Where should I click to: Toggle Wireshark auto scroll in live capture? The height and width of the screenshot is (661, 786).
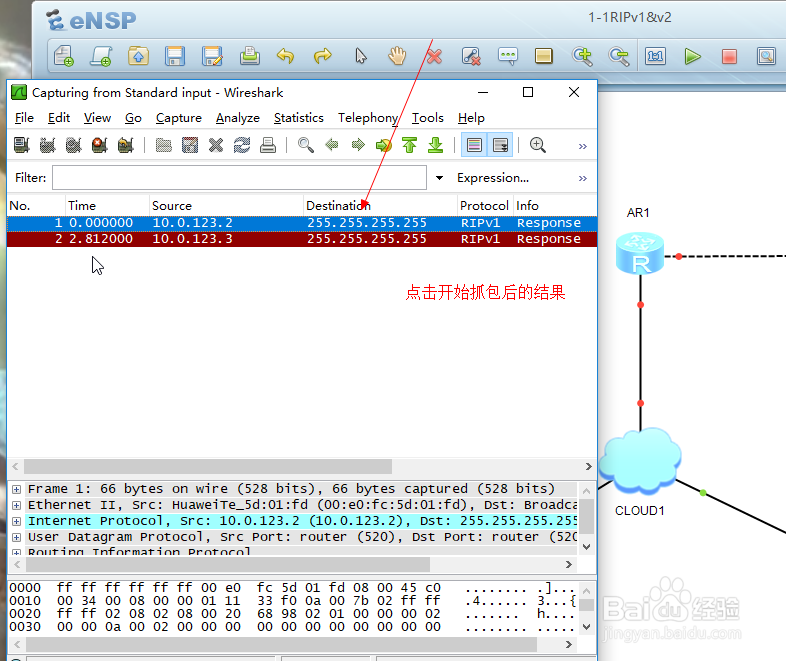coord(500,145)
